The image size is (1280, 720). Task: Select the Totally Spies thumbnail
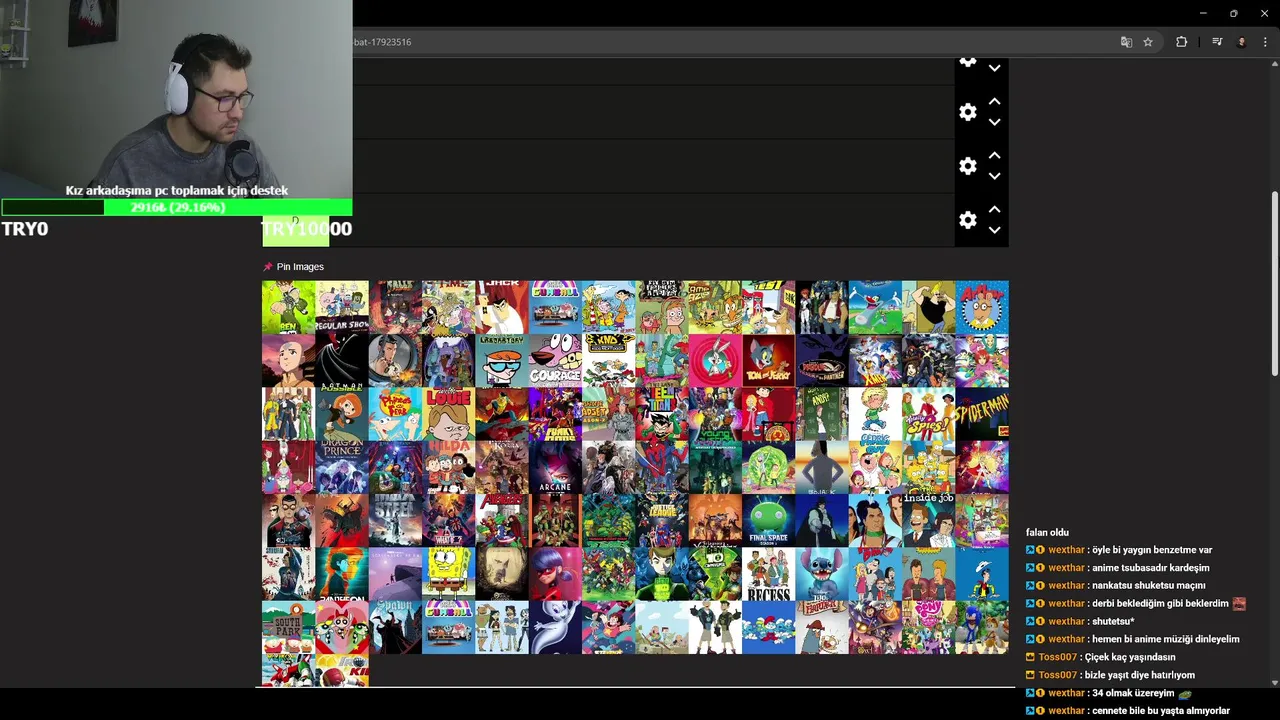point(929,414)
